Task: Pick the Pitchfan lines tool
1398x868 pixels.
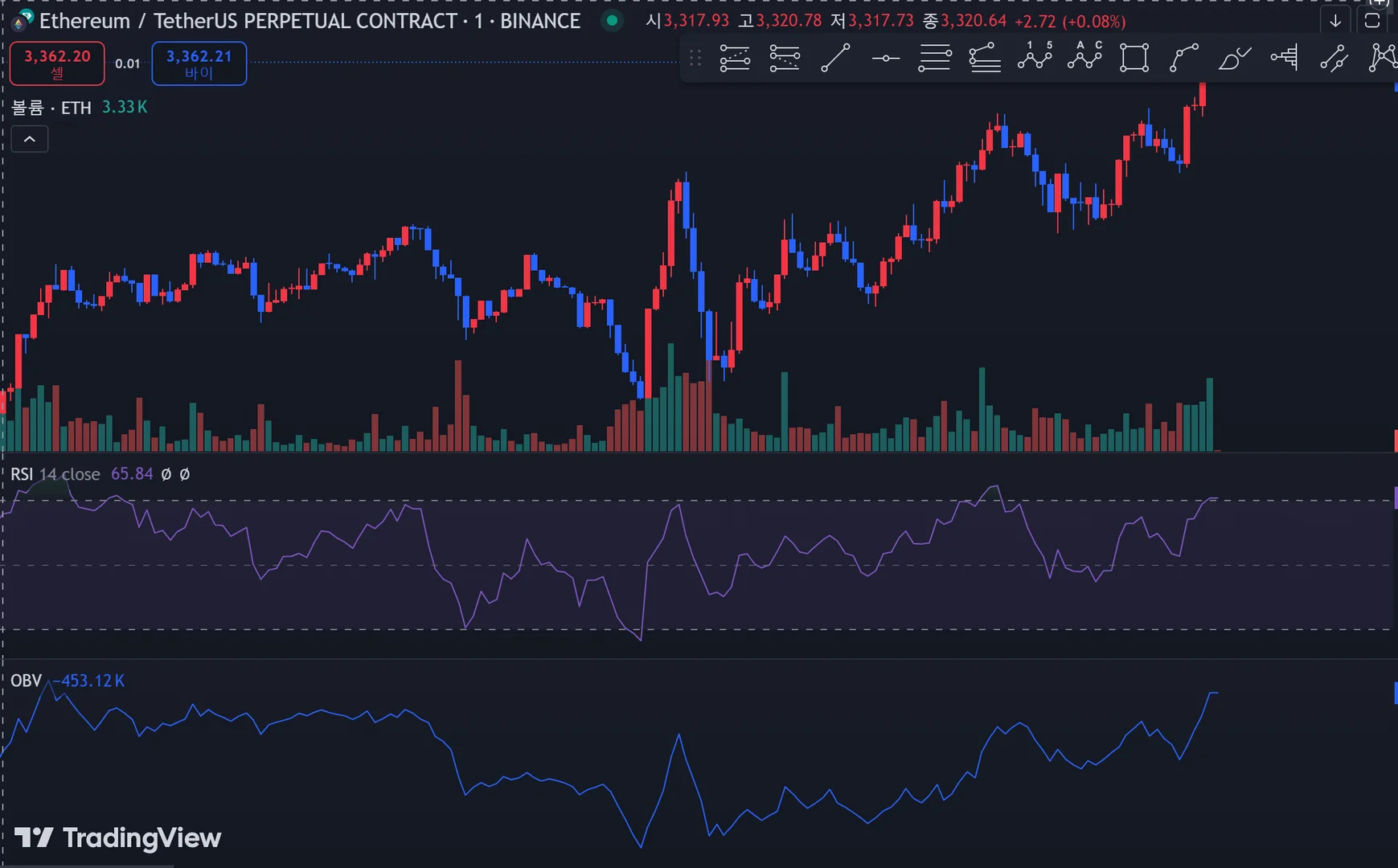Action: point(985,58)
